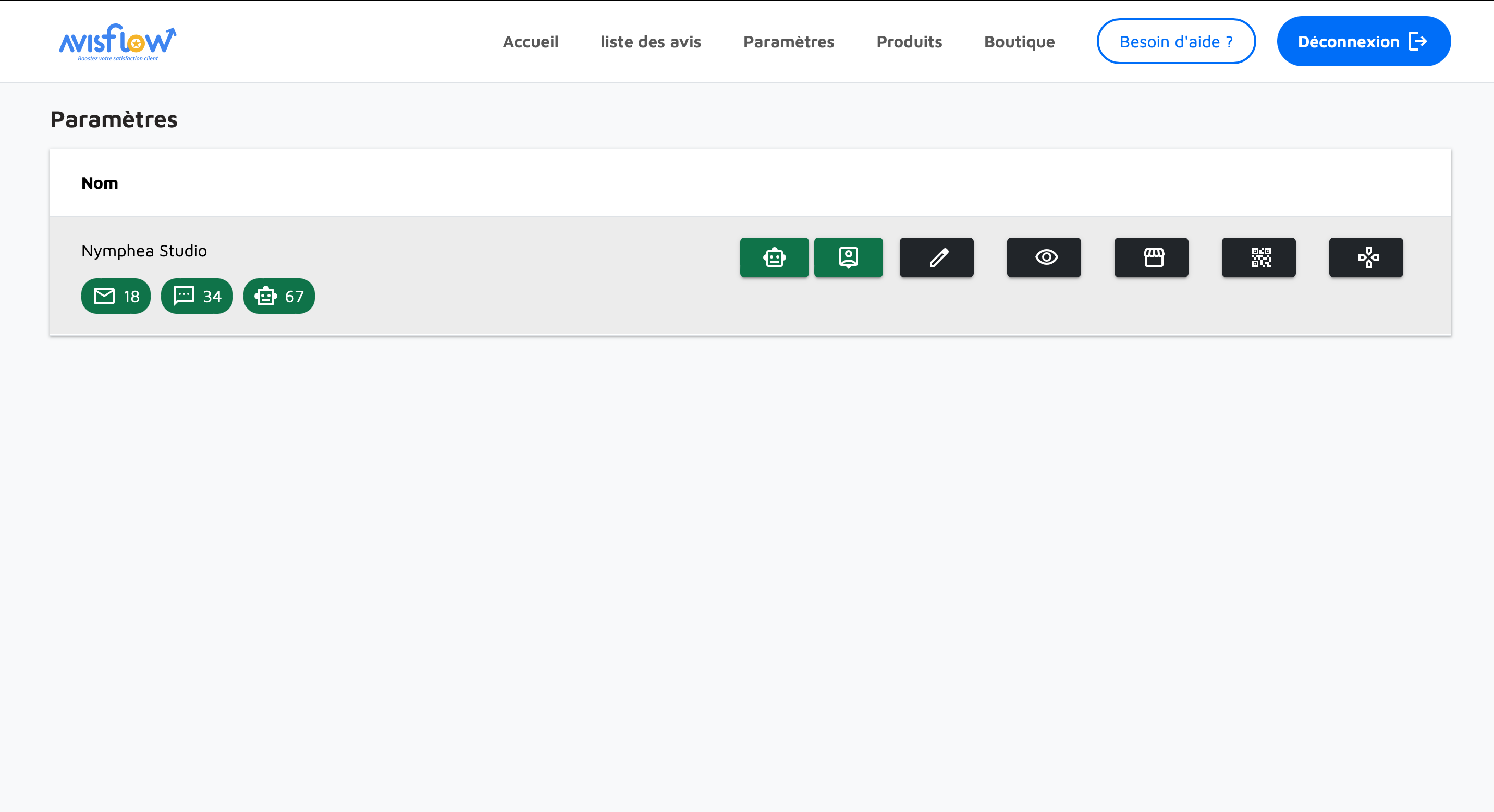Click the AvisFlow logo
The image size is (1494, 812).
(118, 42)
